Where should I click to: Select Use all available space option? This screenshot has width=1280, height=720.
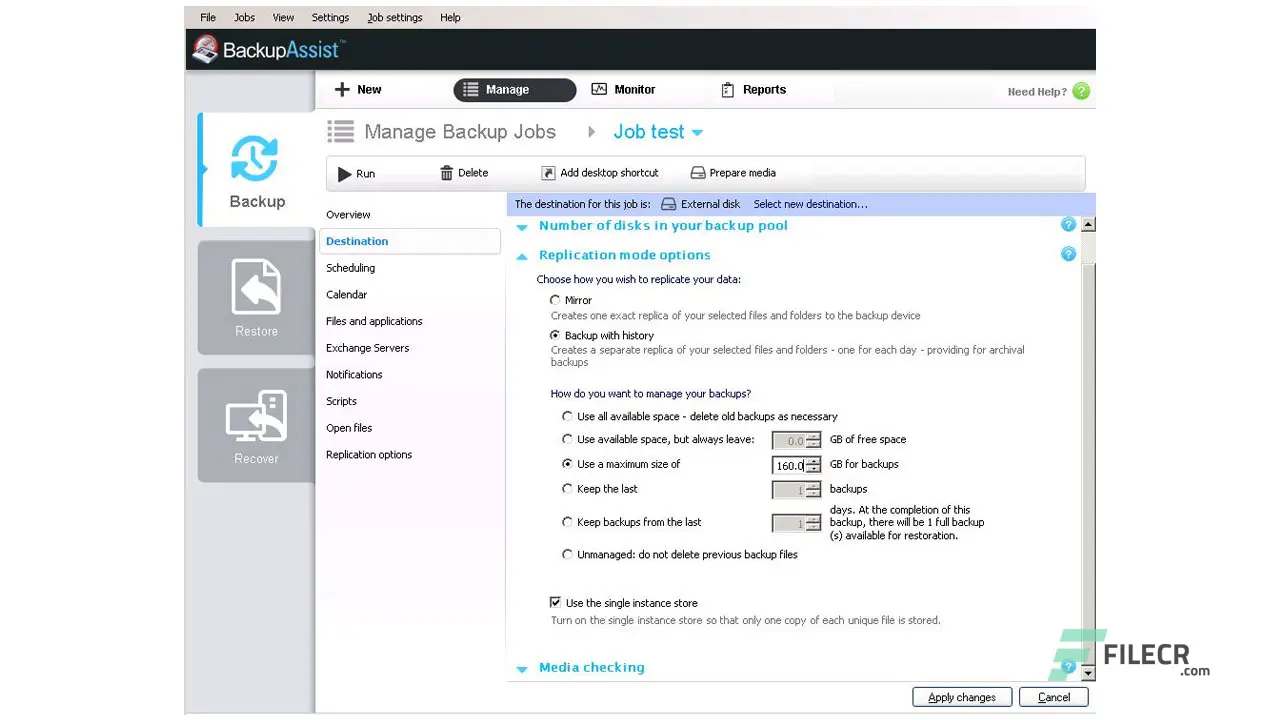(568, 417)
